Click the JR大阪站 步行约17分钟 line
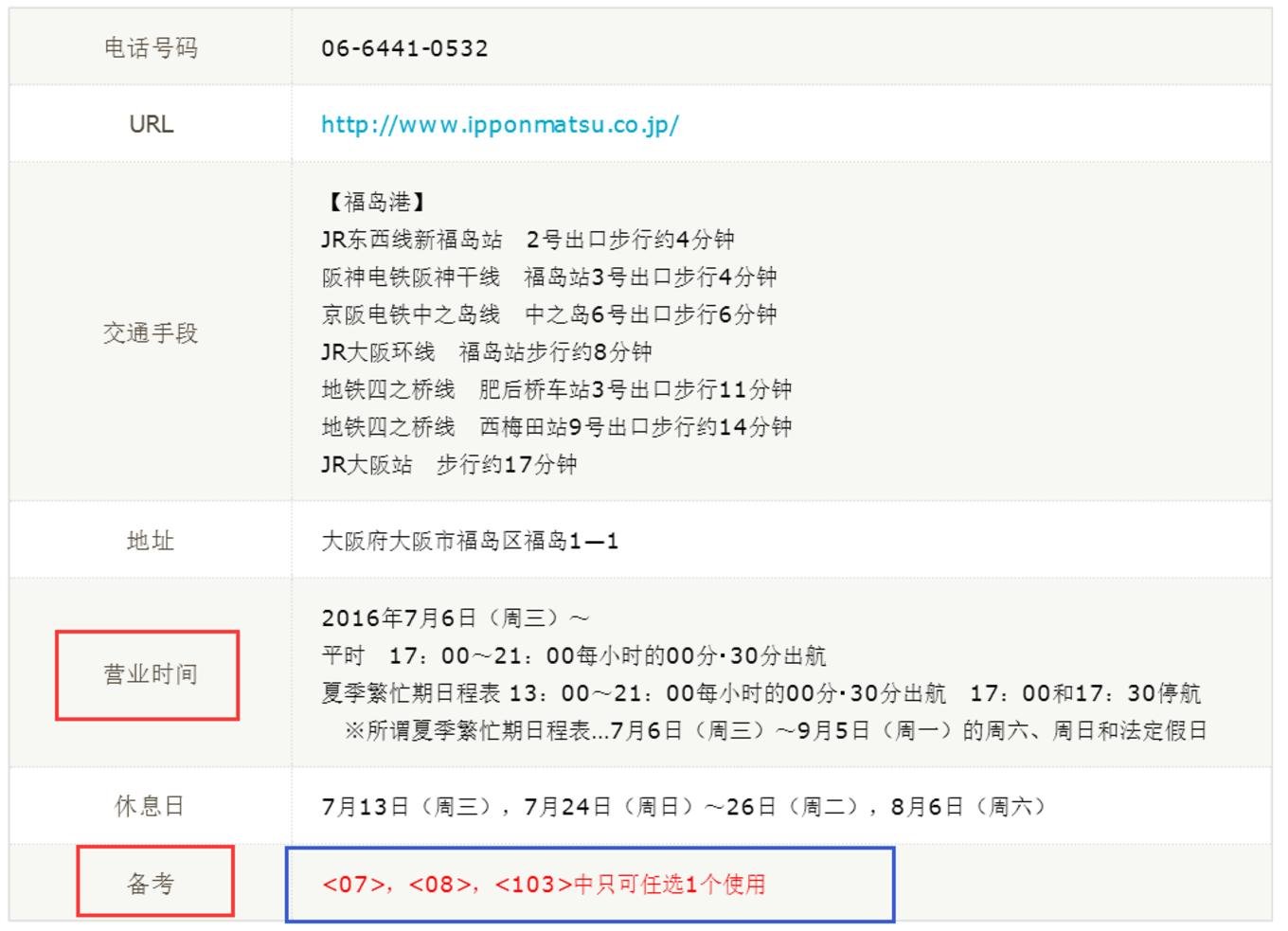The height and width of the screenshot is (931, 1288). click(449, 465)
